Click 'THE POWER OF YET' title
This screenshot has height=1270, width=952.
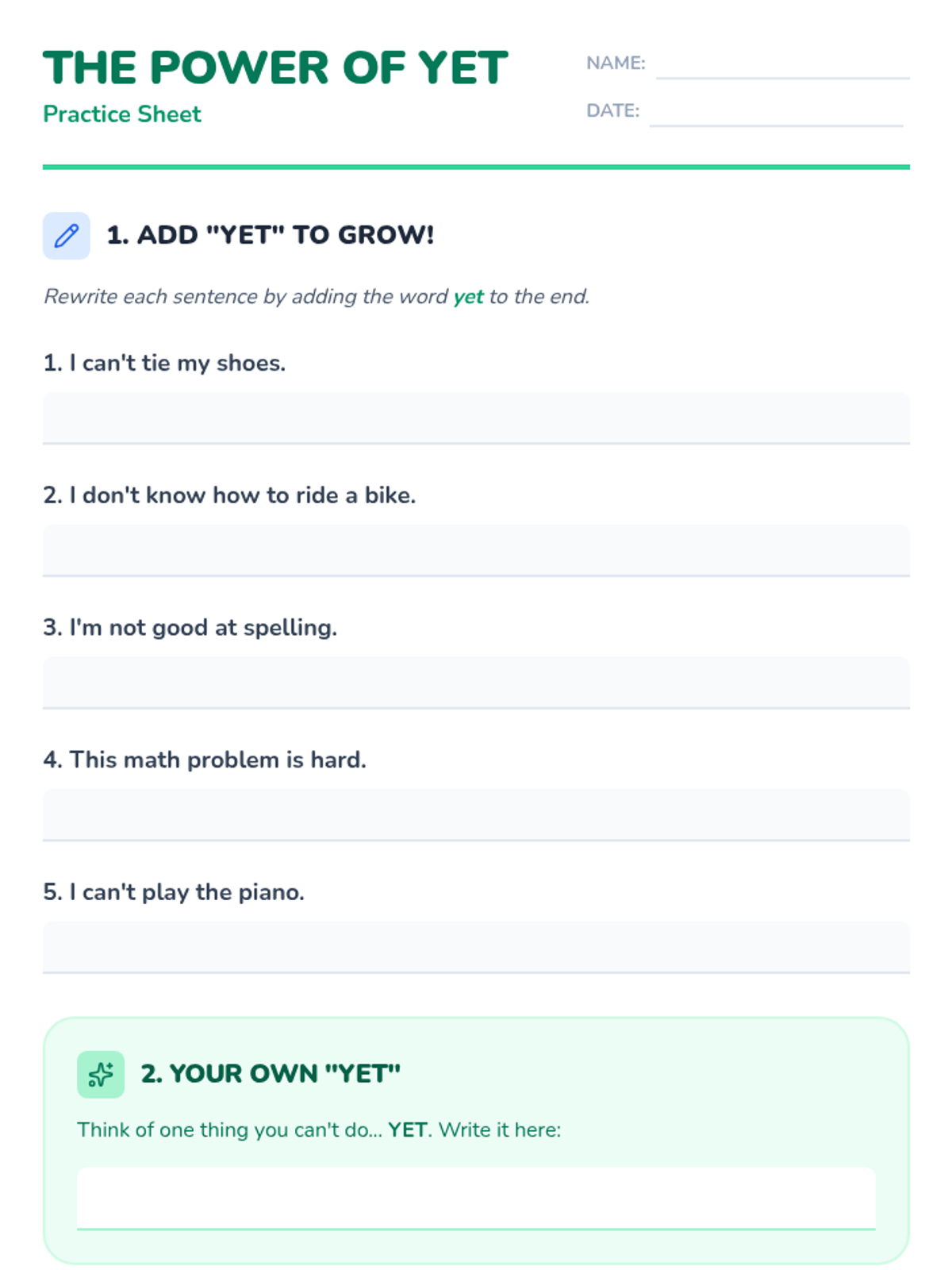click(275, 67)
